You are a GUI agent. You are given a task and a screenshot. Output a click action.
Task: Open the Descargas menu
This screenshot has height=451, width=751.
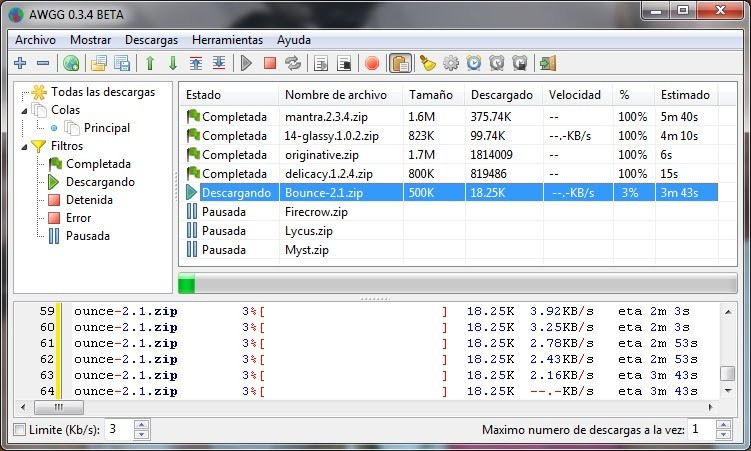click(151, 40)
